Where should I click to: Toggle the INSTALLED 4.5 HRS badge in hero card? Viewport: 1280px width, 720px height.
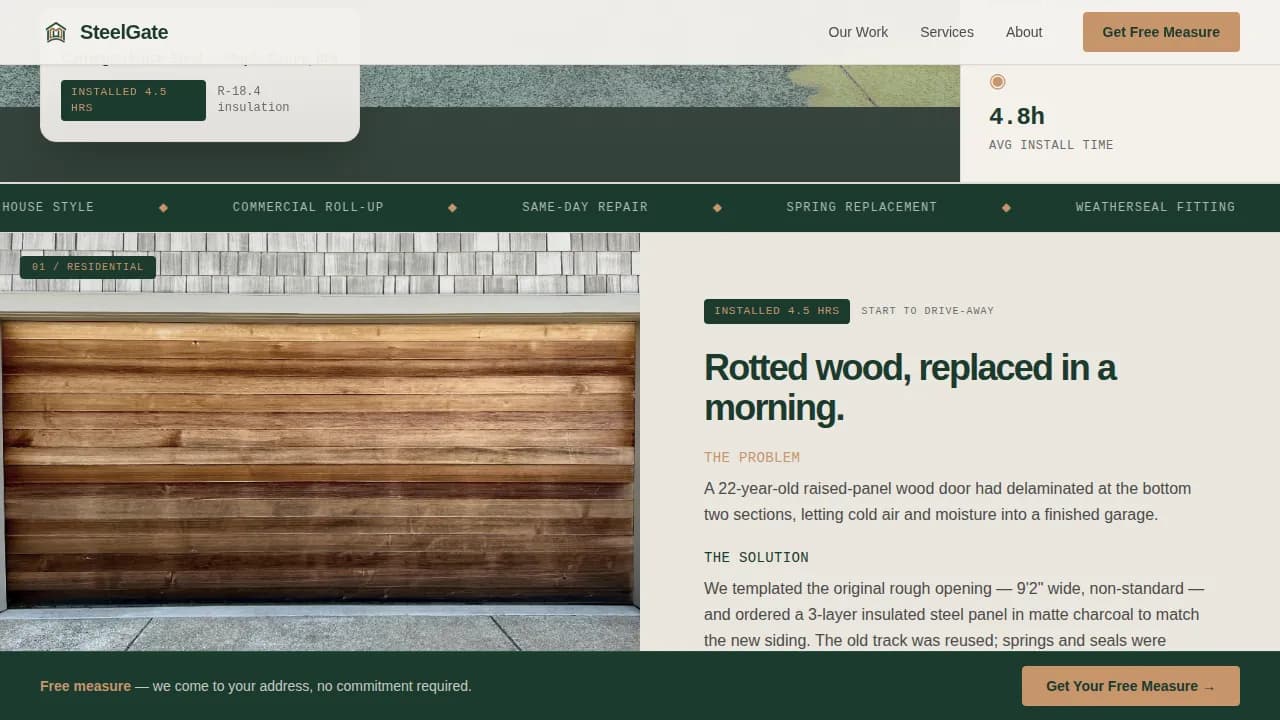[133, 99]
